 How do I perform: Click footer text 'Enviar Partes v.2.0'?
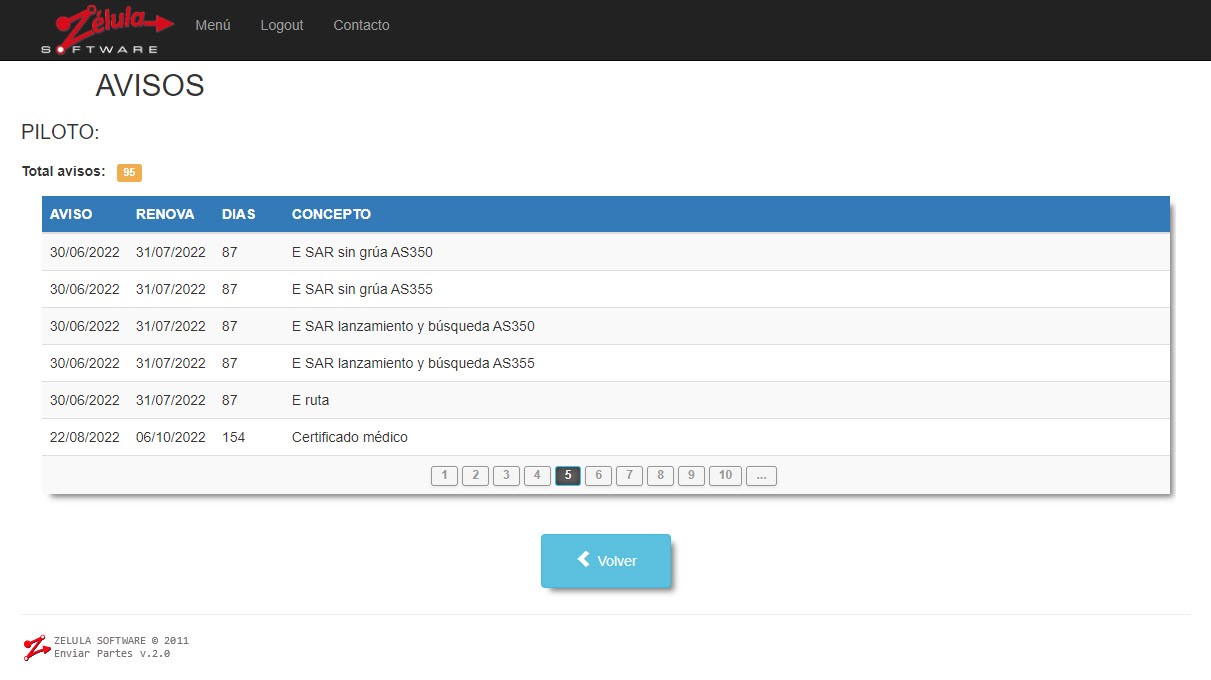coord(112,654)
